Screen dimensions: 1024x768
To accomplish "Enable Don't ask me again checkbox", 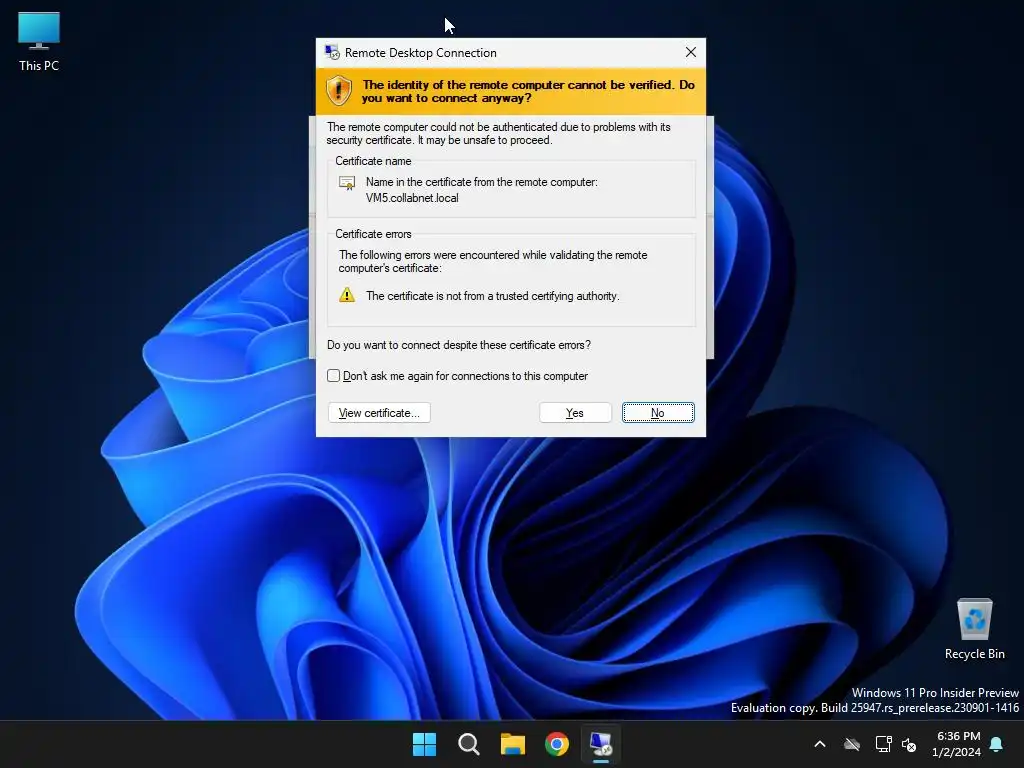I will coord(334,376).
